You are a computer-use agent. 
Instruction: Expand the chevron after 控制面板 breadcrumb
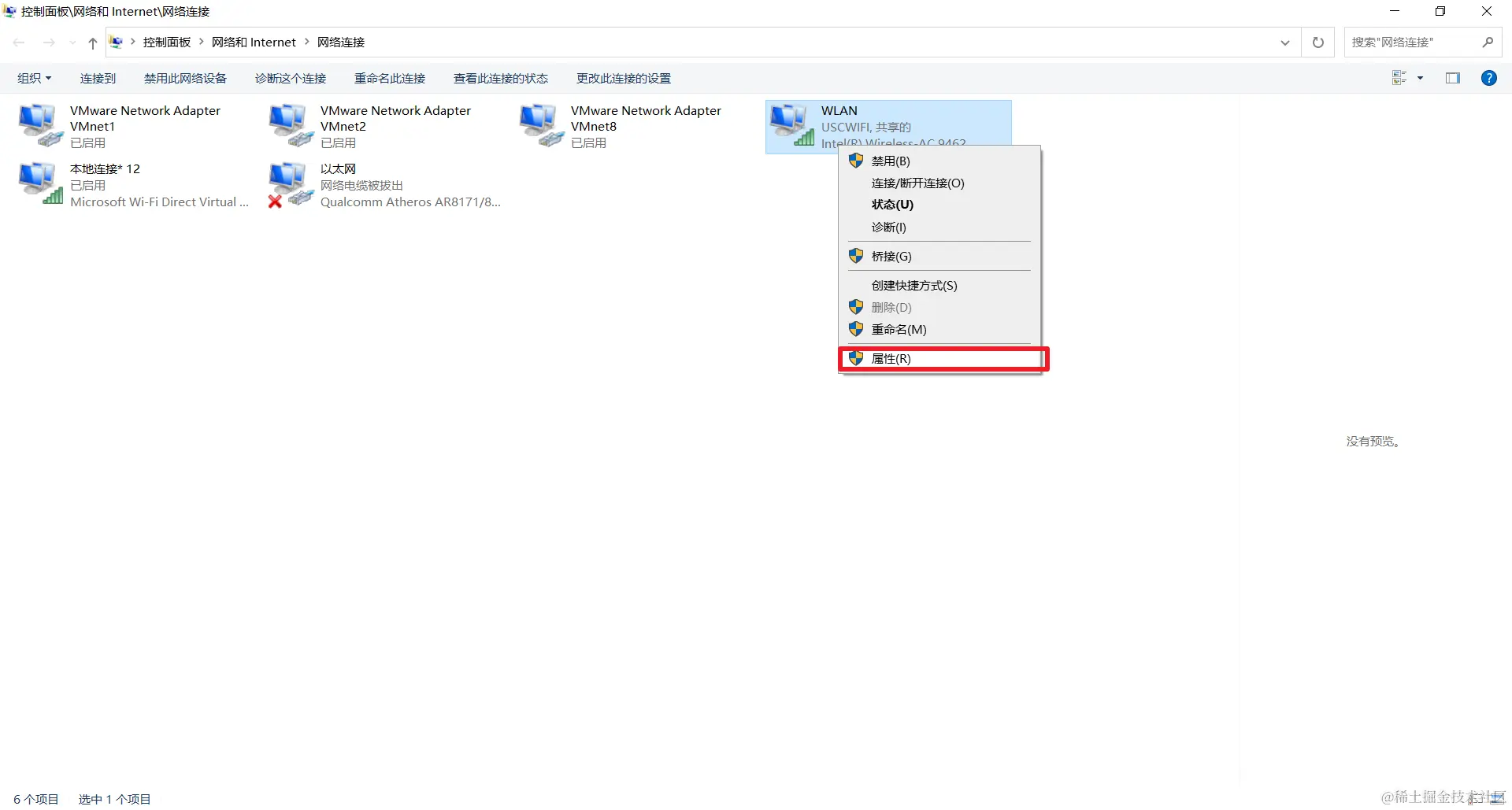point(202,43)
